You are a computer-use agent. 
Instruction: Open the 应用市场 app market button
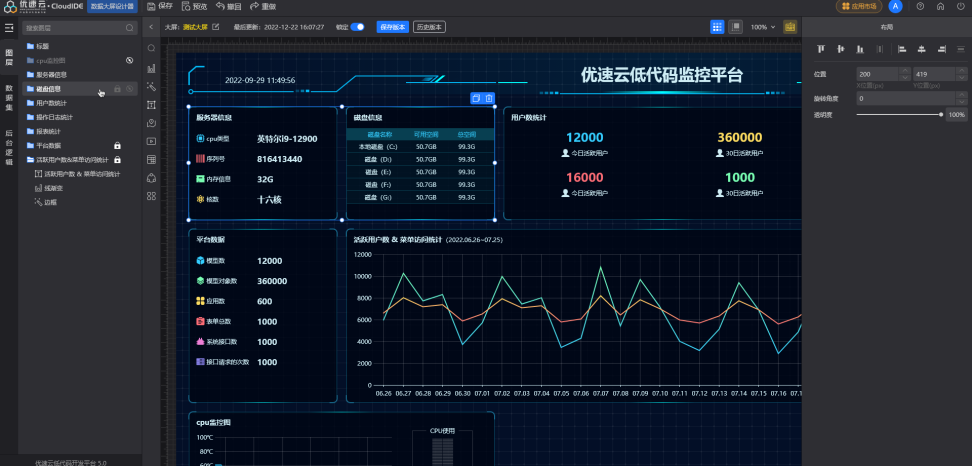(x=859, y=6)
